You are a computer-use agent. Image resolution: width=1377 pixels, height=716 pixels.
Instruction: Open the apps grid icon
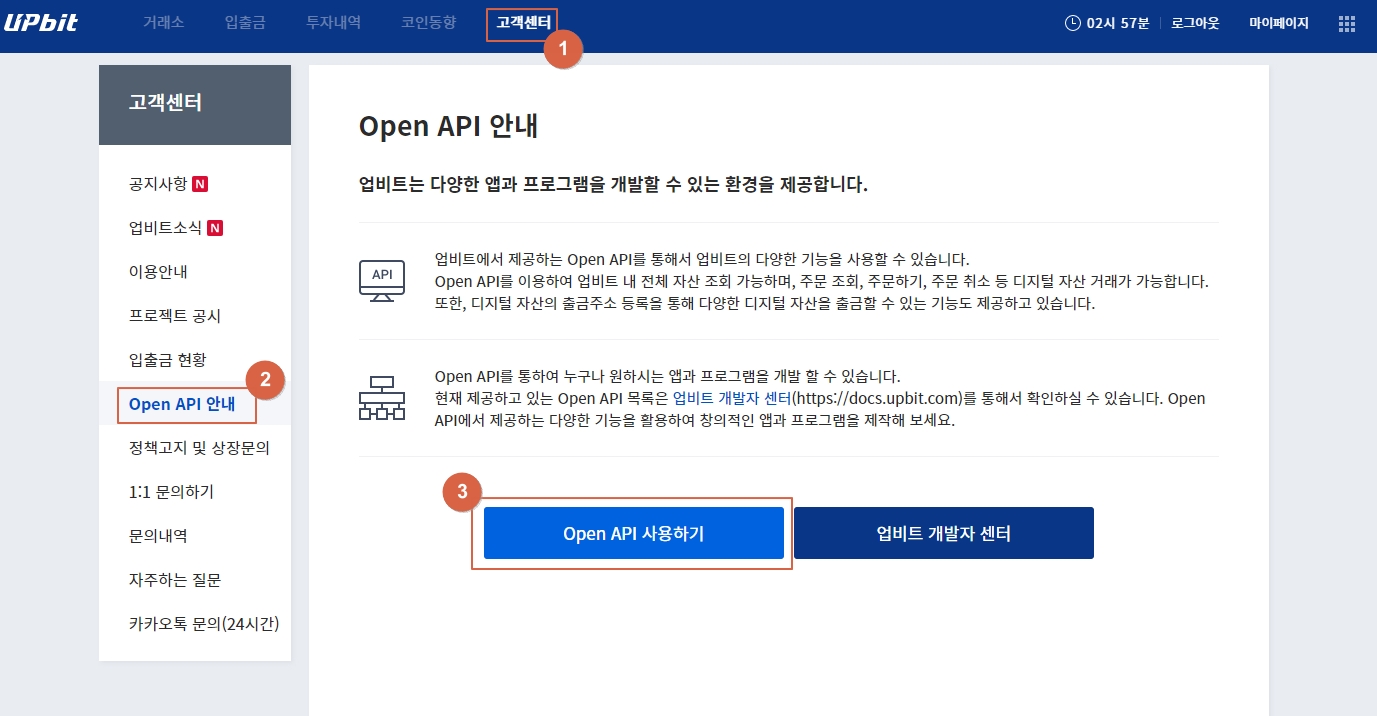(x=1346, y=23)
